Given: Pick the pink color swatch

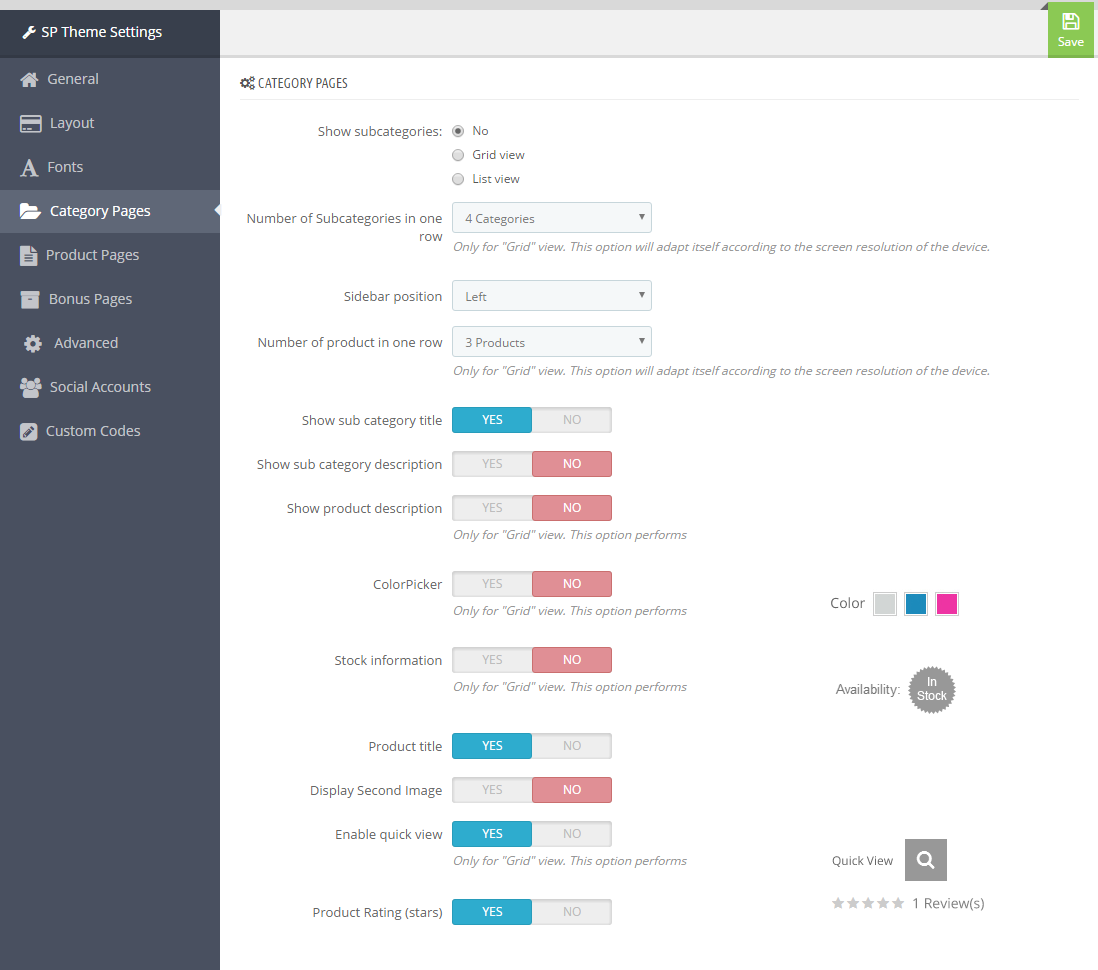Looking at the screenshot, I should click(x=947, y=604).
